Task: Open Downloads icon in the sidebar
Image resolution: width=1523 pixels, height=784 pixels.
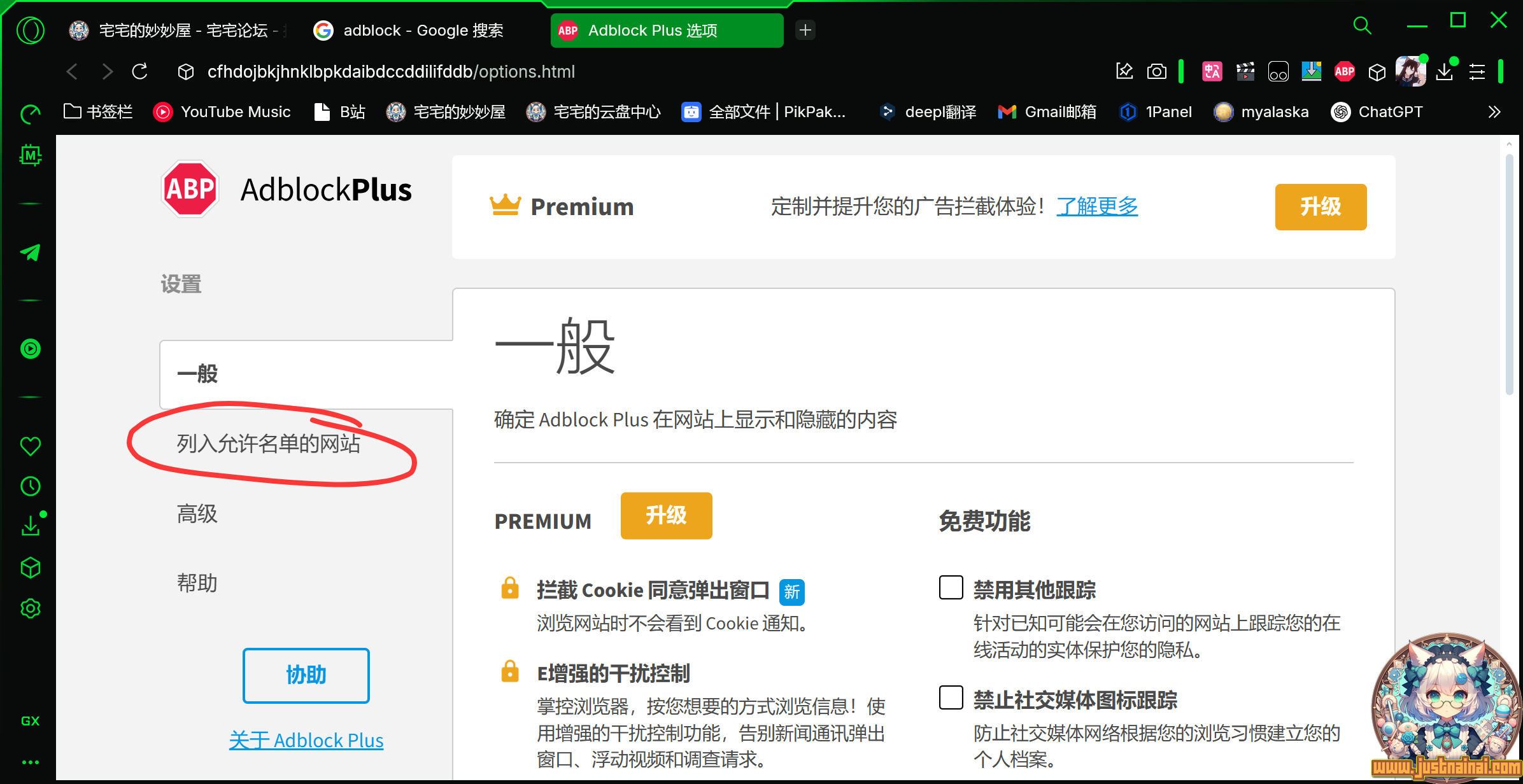Action: click(31, 526)
